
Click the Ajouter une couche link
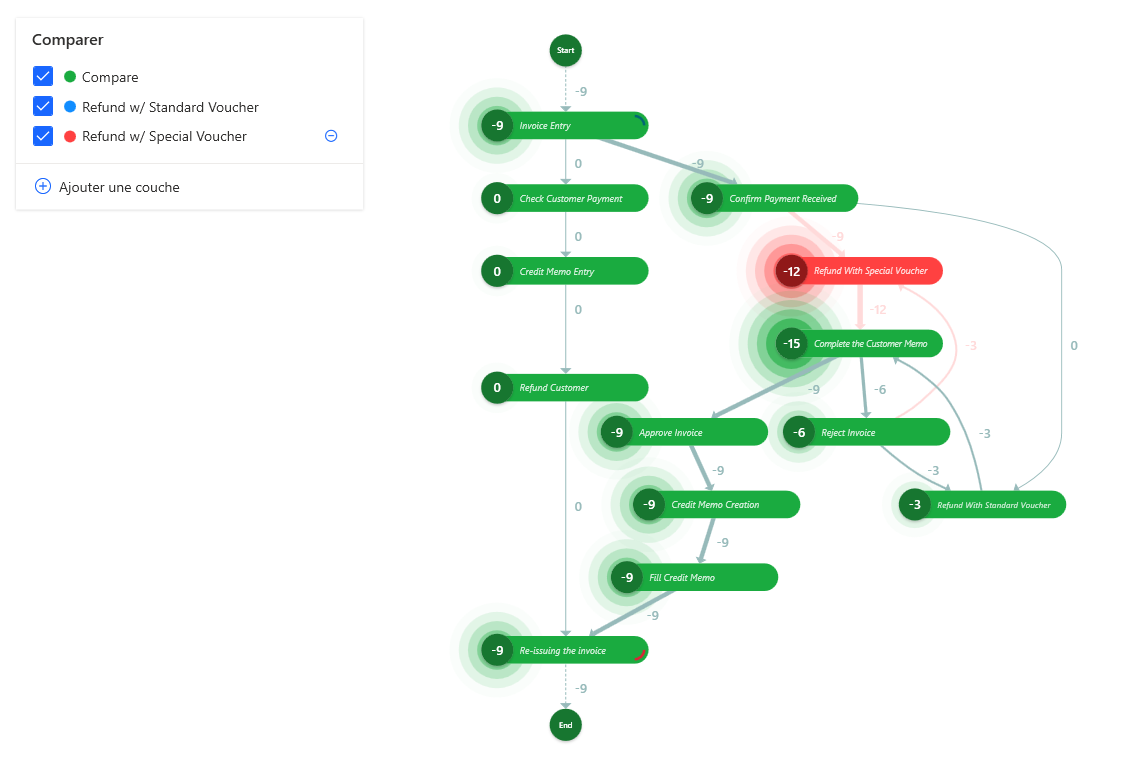119,187
